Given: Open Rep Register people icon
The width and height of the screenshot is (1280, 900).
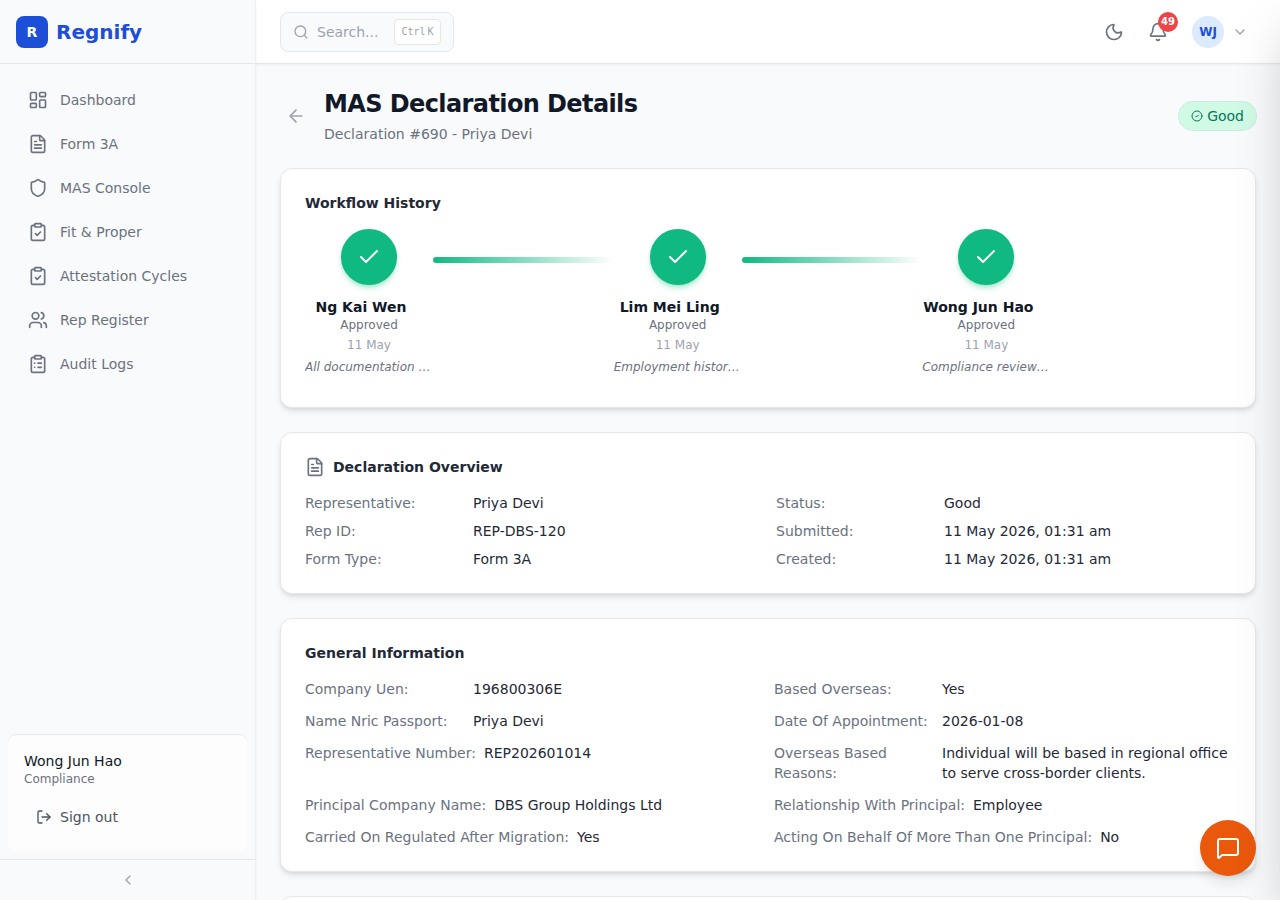Looking at the screenshot, I should [38, 320].
